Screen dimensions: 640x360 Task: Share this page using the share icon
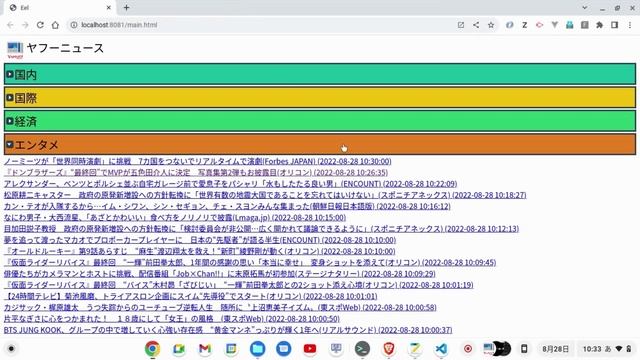point(476,25)
